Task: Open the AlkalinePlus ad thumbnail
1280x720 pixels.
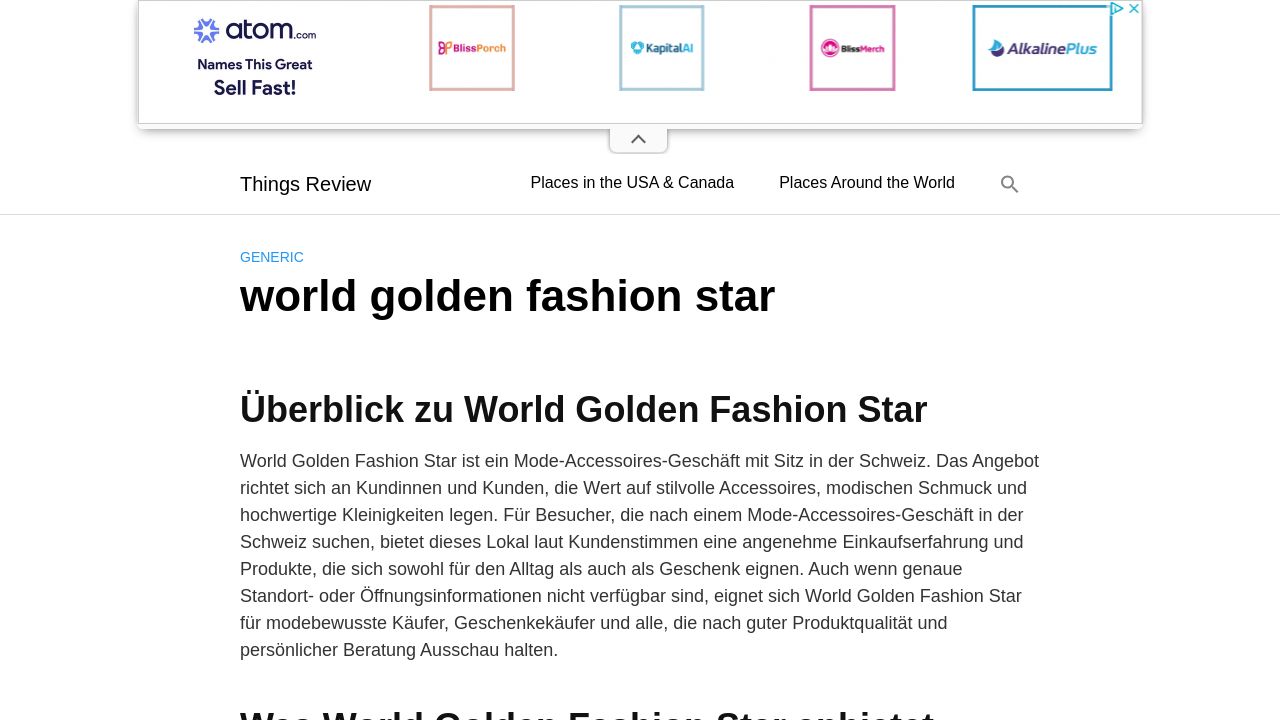Action: tap(1042, 48)
